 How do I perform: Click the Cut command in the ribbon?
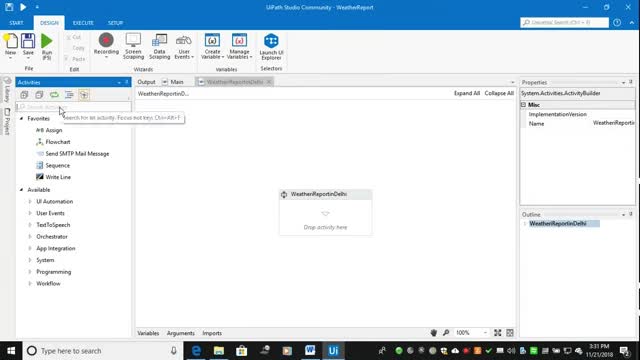tap(74, 37)
